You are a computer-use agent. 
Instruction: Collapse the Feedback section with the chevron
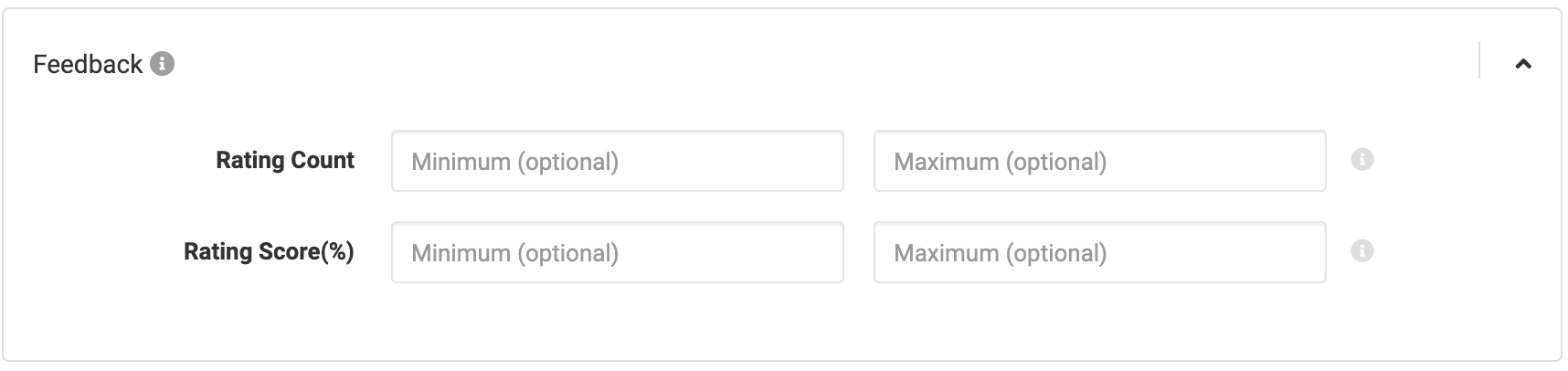click(1522, 64)
